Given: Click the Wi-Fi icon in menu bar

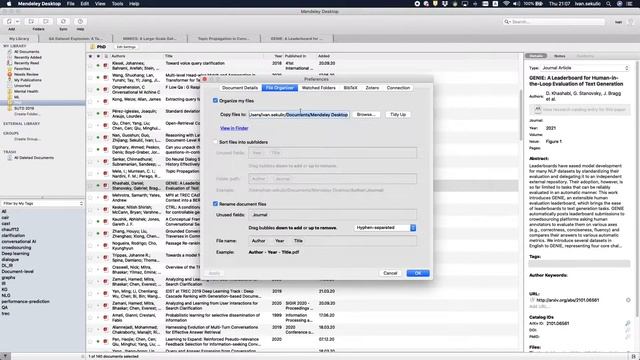Looking at the screenshot, I should tap(506, 4).
